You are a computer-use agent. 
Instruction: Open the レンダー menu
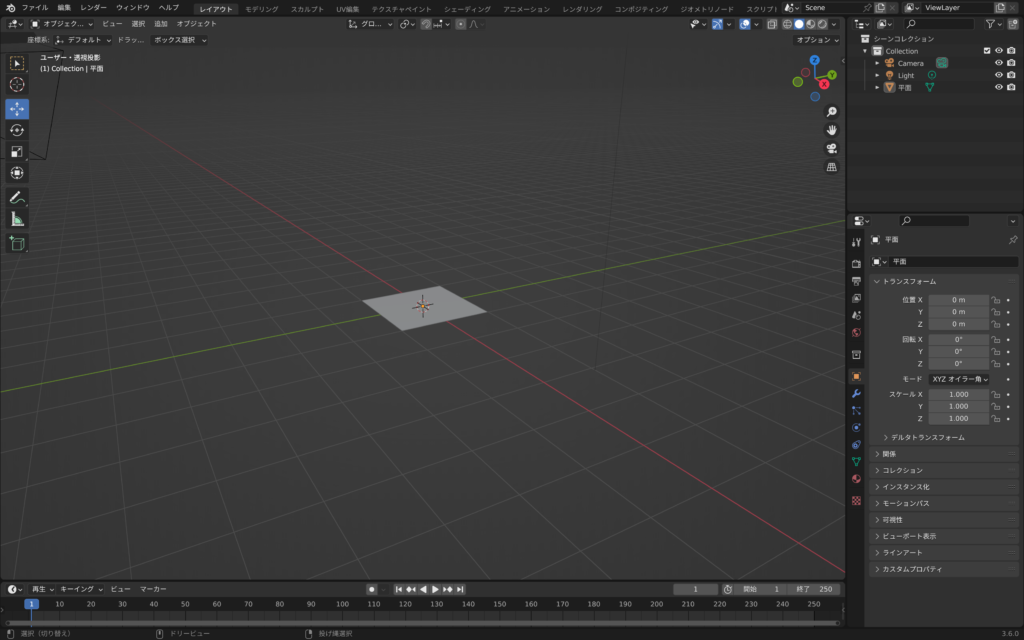(93, 8)
